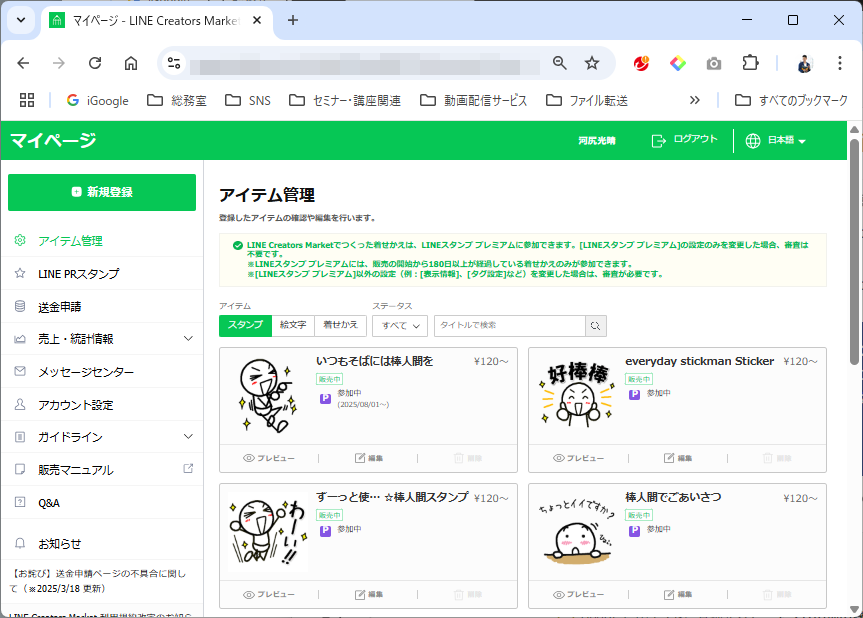Open the すべて status dropdown
This screenshot has width=863, height=618.
[400, 326]
